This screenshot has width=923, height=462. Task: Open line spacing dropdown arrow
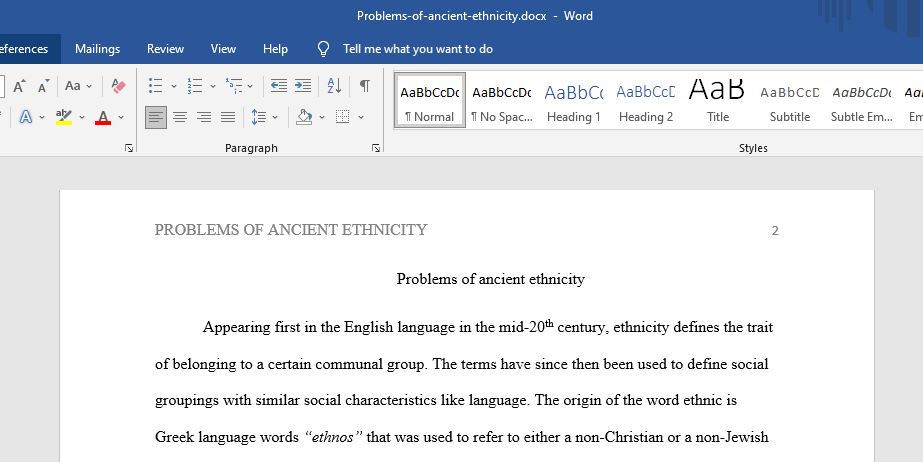[275, 117]
